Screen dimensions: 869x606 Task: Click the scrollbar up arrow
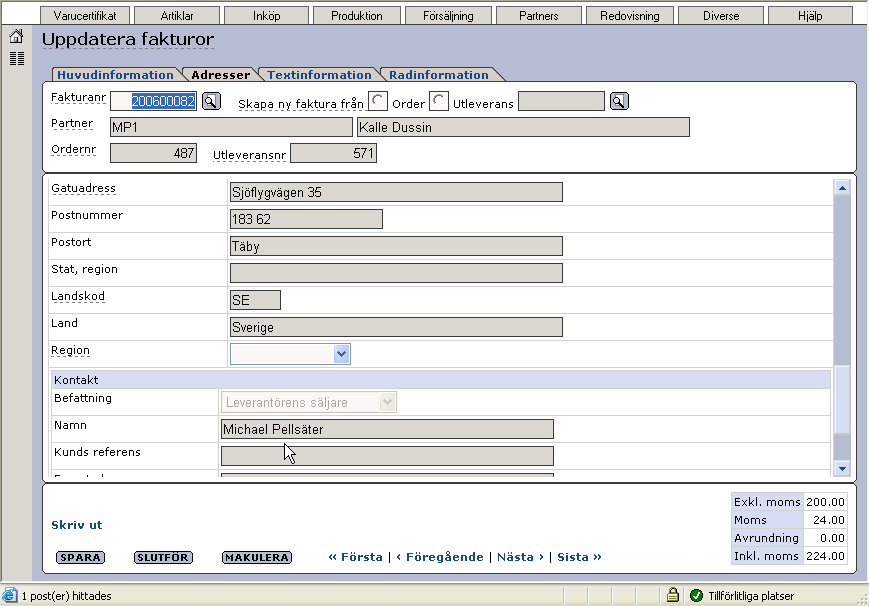tap(842, 187)
